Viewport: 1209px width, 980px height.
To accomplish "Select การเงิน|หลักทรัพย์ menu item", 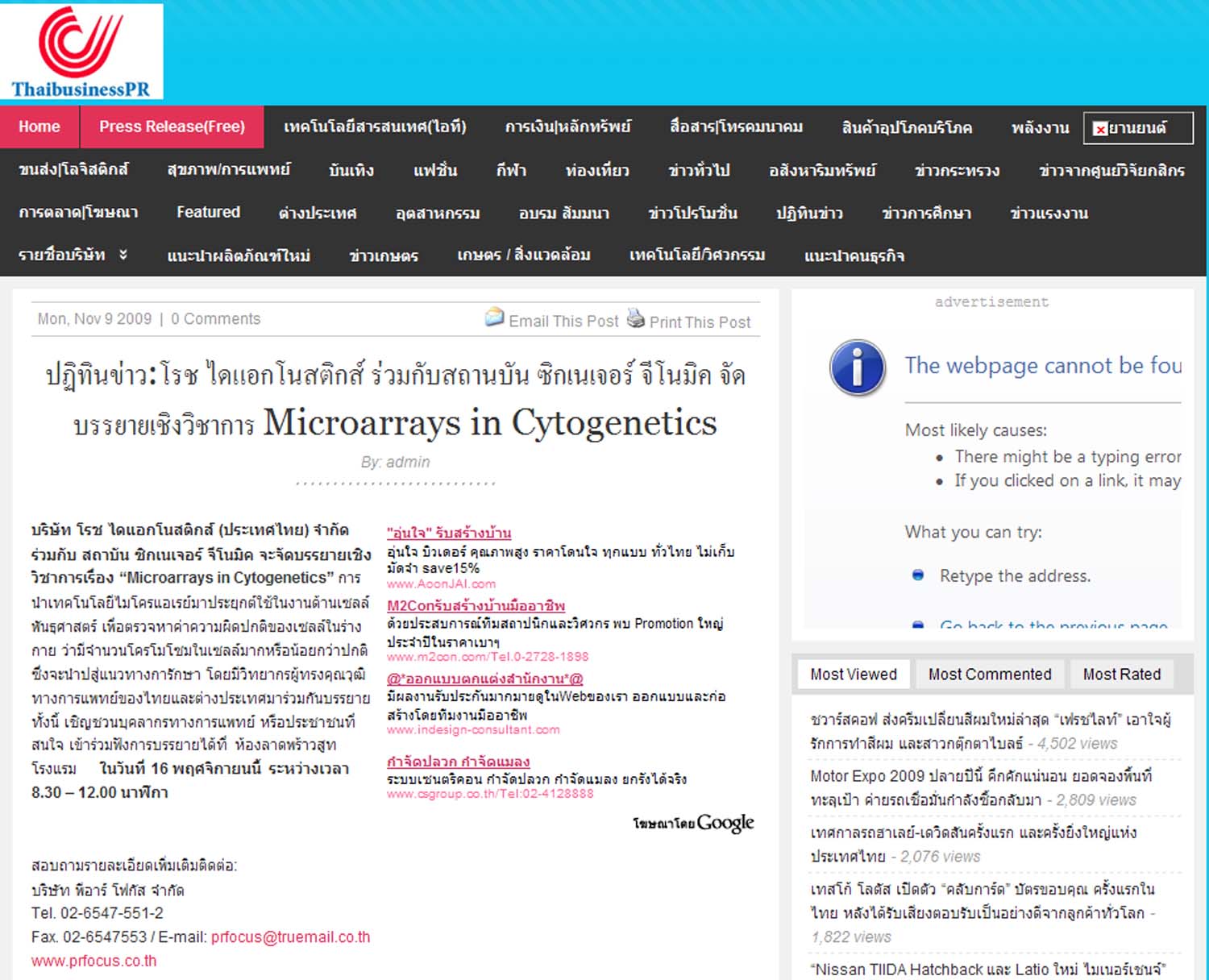I will click(x=568, y=127).
